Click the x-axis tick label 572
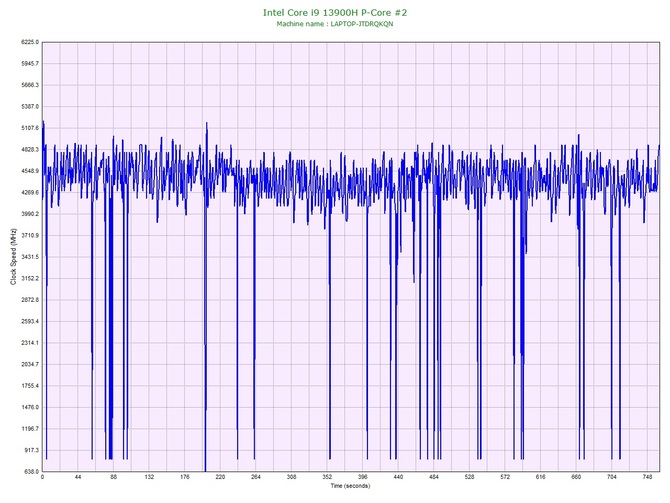 point(505,477)
